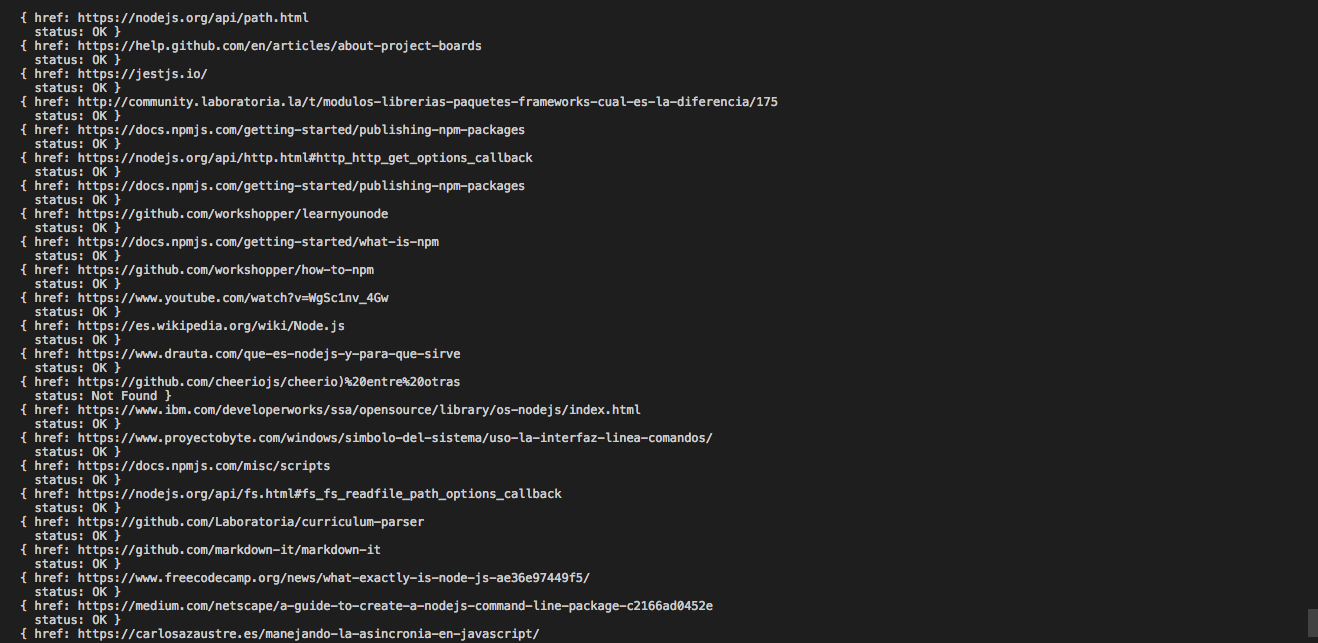1318x643 pixels.
Task: Select the github.com/Laboratoria/curriculum-parser URL
Action: (x=251, y=522)
